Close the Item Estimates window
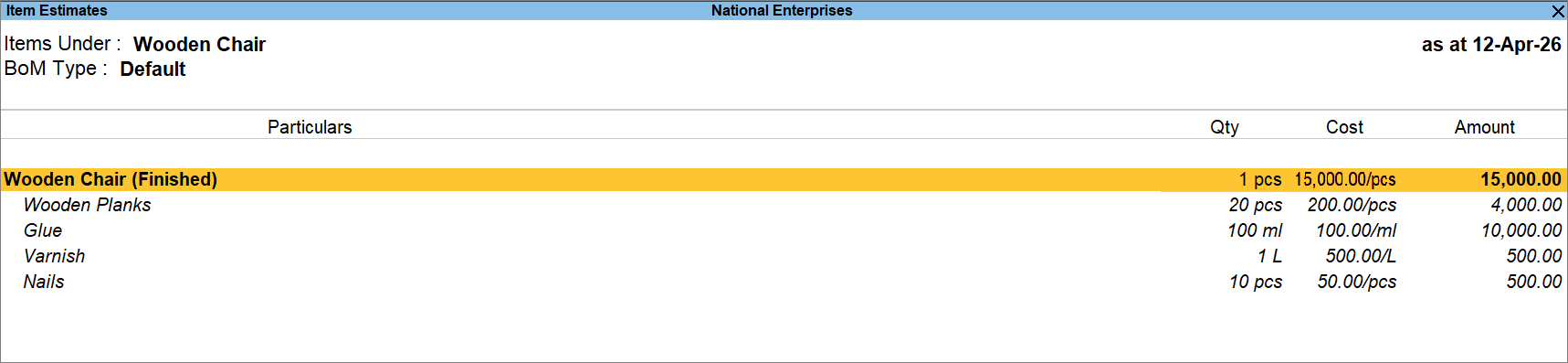 click(1558, 11)
